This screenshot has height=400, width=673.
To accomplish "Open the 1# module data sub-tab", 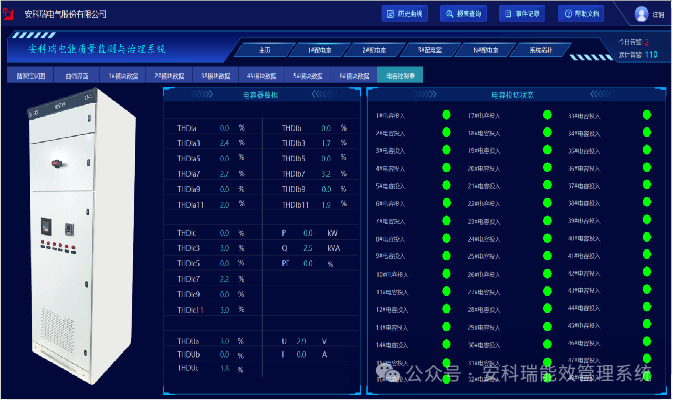I will (x=123, y=76).
